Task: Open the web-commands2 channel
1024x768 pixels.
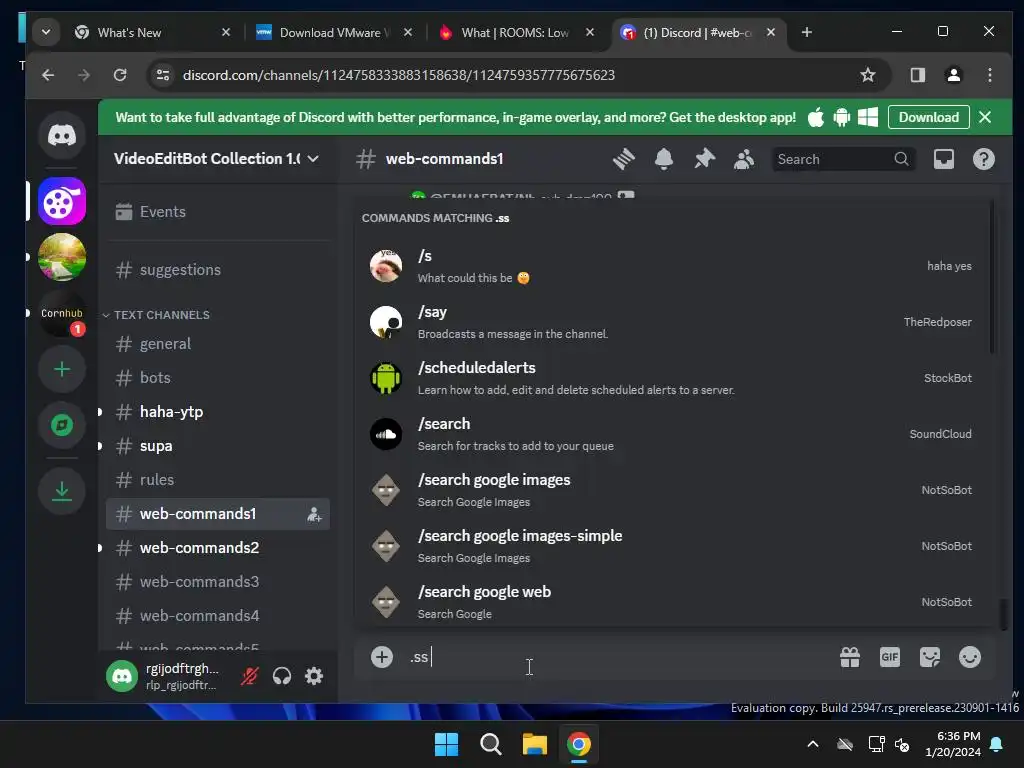Action: coord(217,547)
